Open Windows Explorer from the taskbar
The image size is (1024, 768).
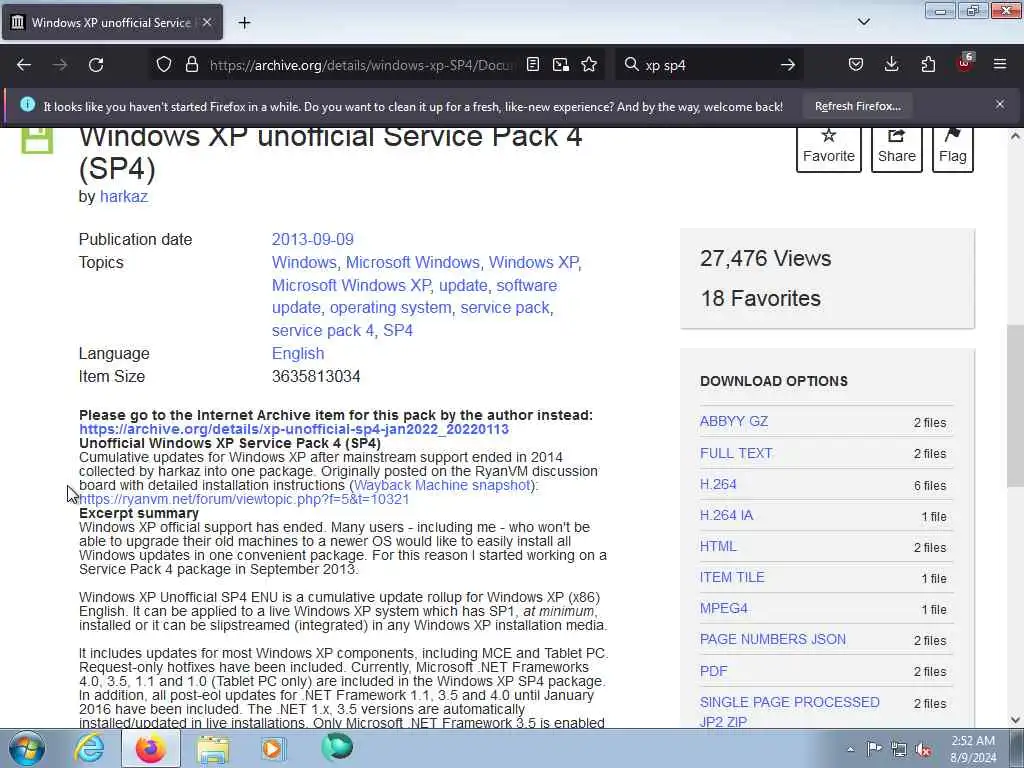[x=213, y=748]
